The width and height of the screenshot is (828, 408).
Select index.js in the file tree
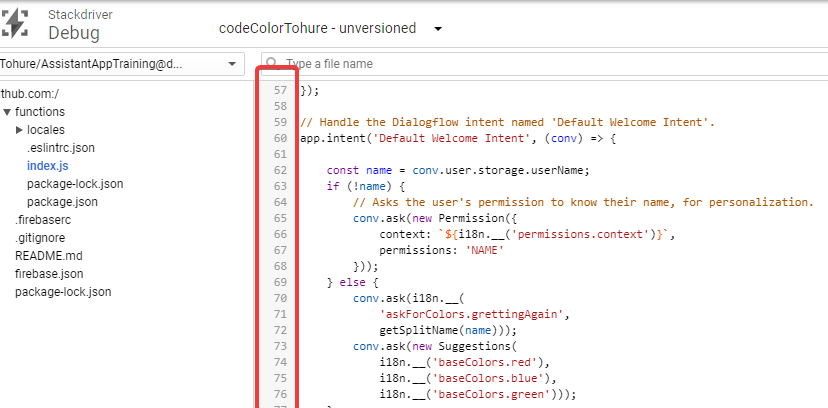coord(48,166)
